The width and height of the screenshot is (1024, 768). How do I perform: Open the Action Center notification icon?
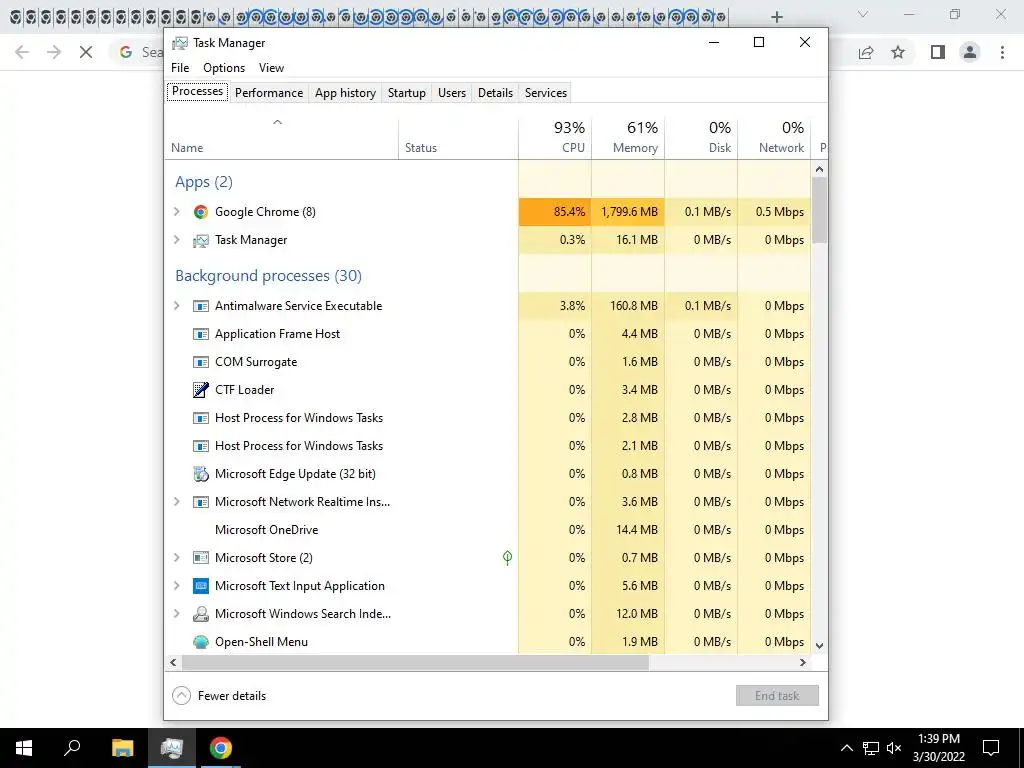(x=991, y=748)
